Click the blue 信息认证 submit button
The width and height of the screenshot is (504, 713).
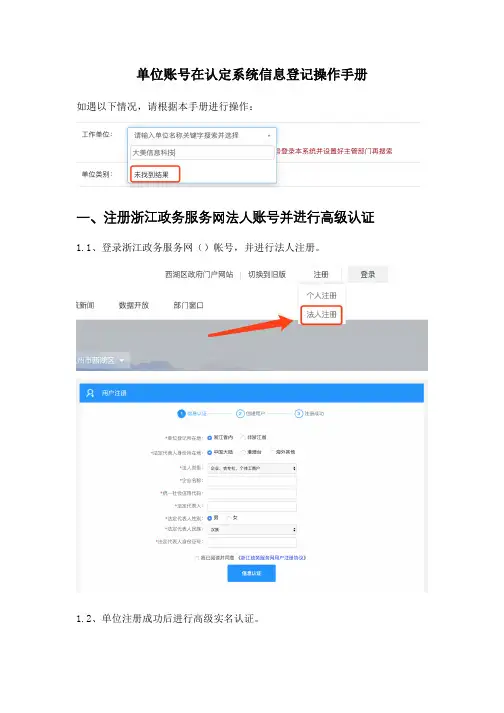click(252, 573)
